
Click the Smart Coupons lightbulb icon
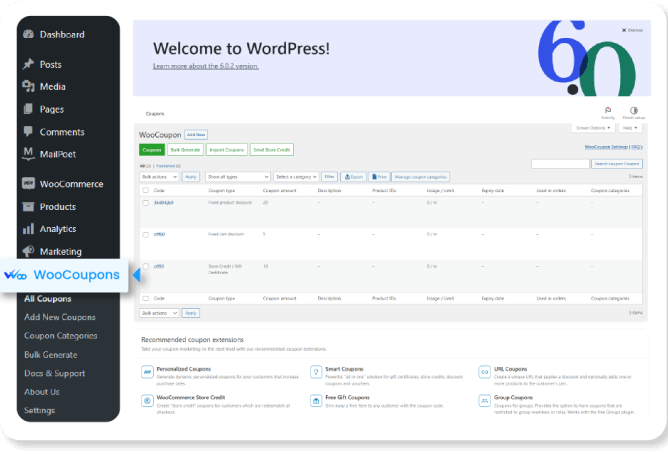(316, 372)
